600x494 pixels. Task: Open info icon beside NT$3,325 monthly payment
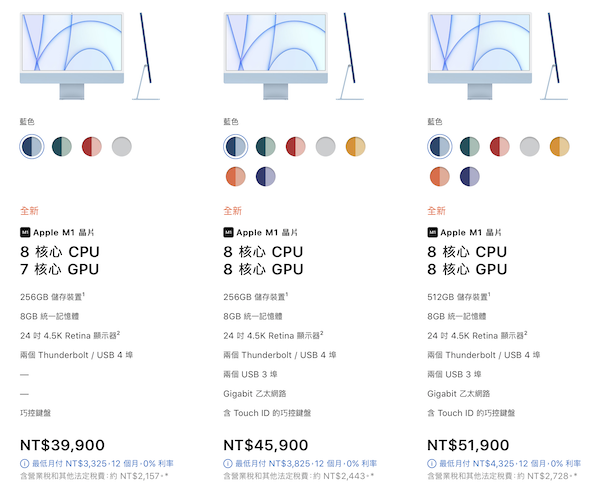[24, 464]
